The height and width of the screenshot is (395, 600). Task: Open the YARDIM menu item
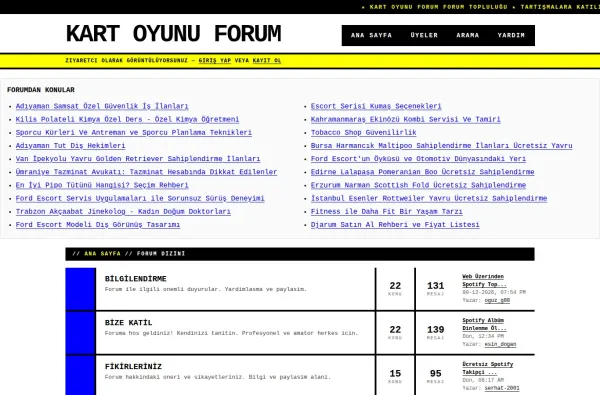(511, 35)
